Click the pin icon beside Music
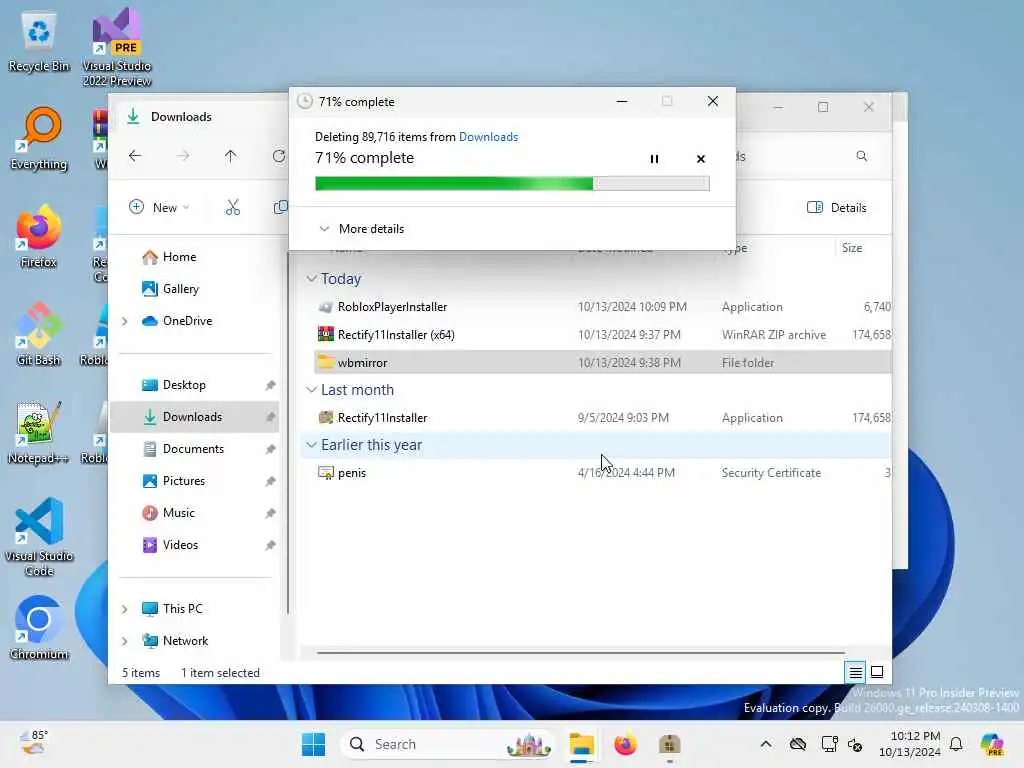Image resolution: width=1024 pixels, height=768 pixels. pyautogui.click(x=270, y=513)
